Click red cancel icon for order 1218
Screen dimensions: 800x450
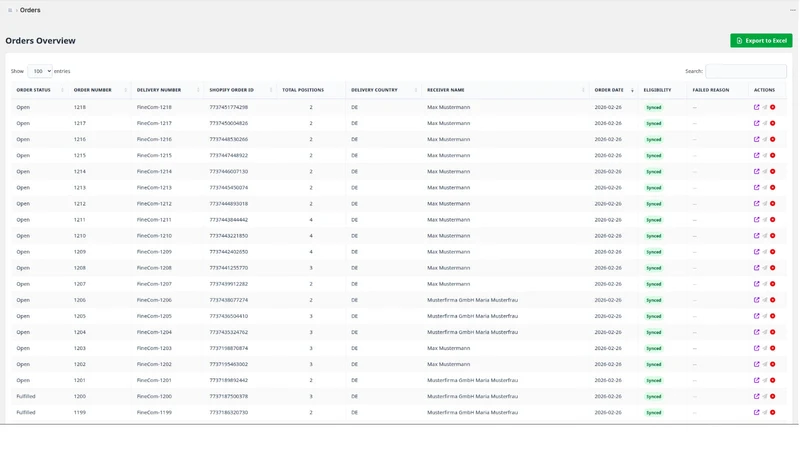(772, 107)
